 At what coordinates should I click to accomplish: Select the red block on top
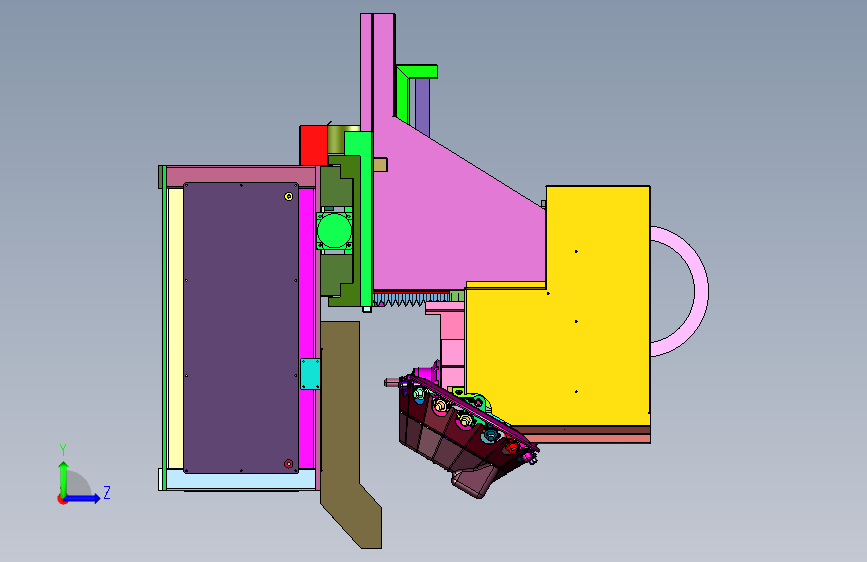[314, 145]
